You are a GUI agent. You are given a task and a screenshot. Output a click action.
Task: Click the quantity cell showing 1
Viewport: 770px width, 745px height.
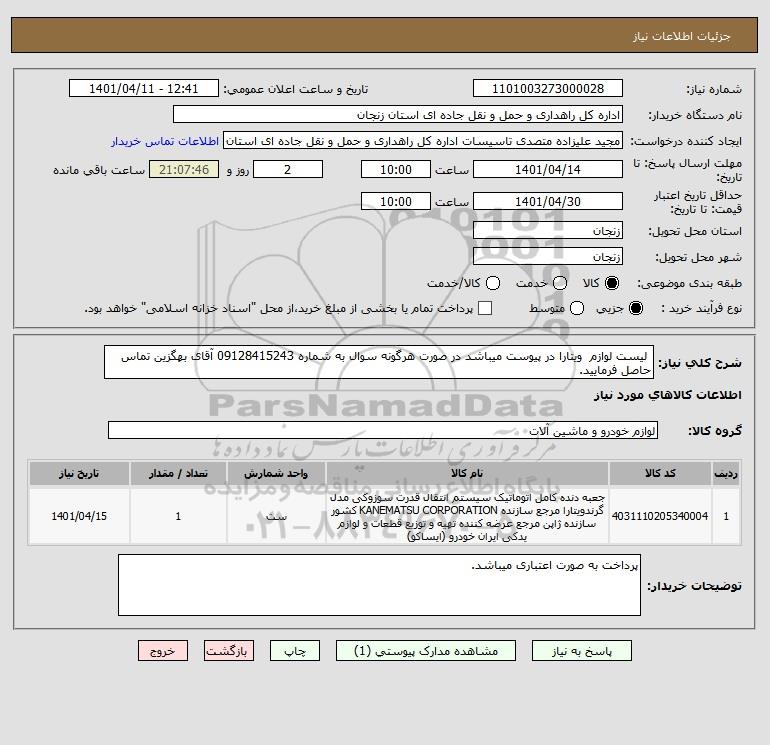178,516
